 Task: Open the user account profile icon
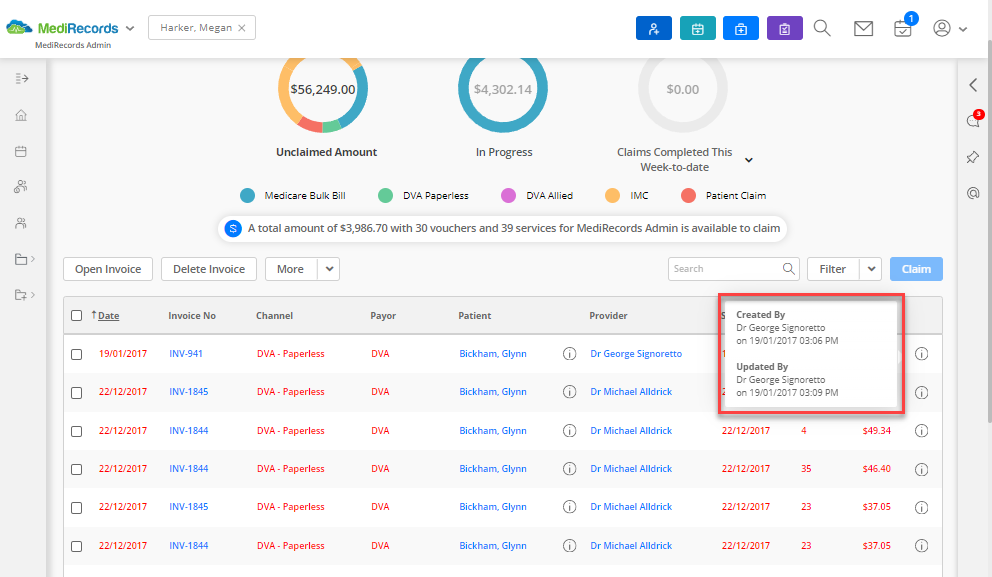tap(942, 28)
